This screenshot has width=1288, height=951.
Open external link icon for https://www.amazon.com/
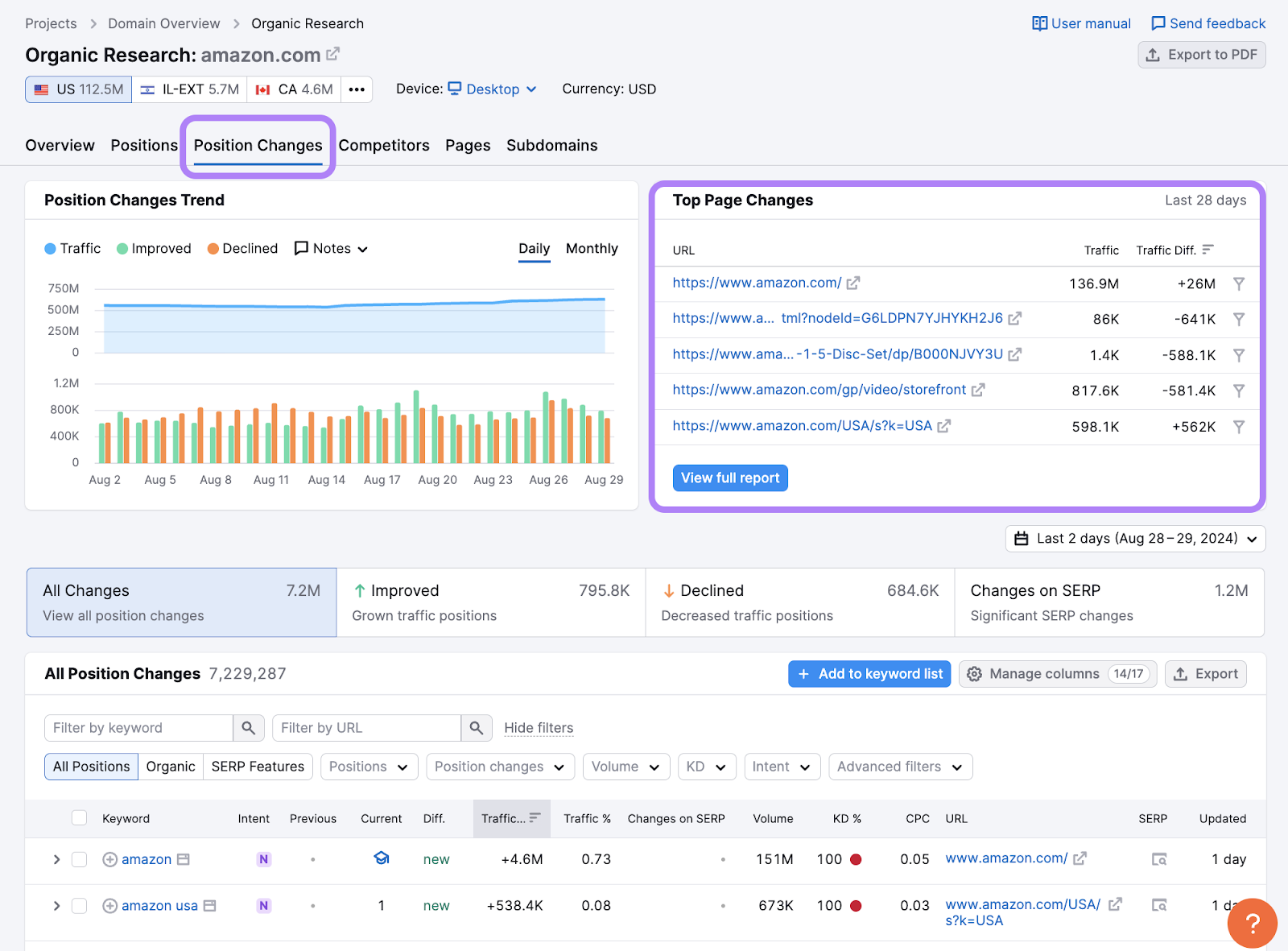coord(853,283)
